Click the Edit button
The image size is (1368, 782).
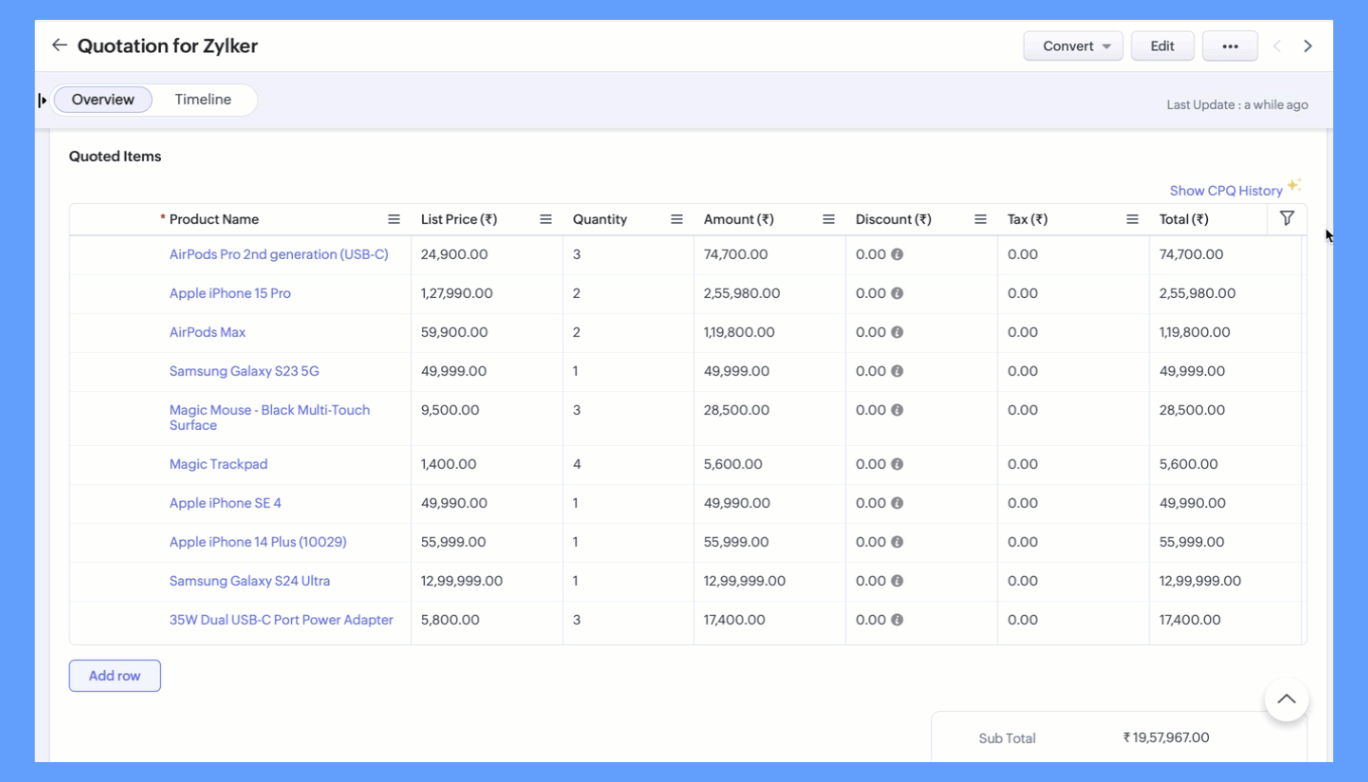point(1162,46)
